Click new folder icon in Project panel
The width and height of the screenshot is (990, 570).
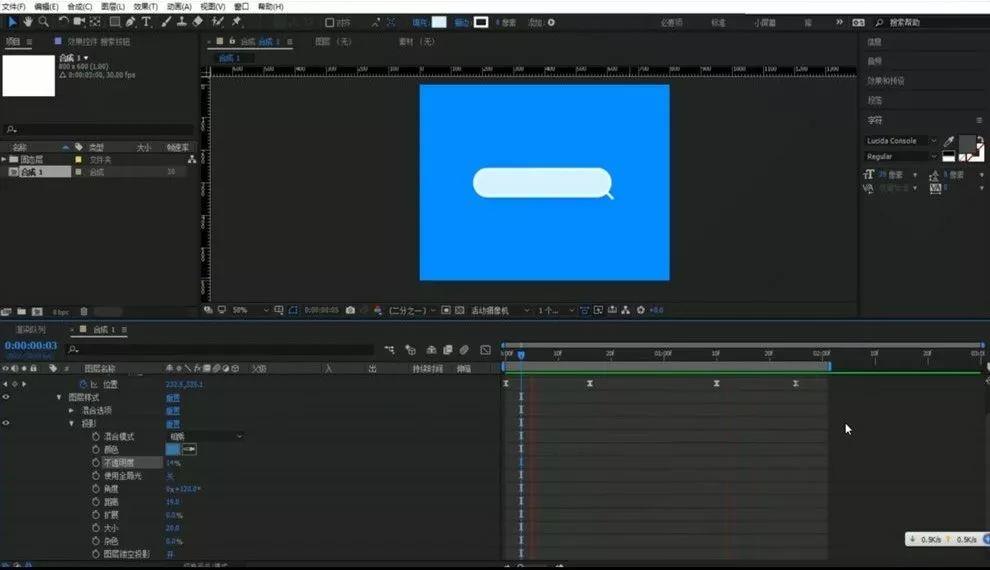[x=21, y=311]
